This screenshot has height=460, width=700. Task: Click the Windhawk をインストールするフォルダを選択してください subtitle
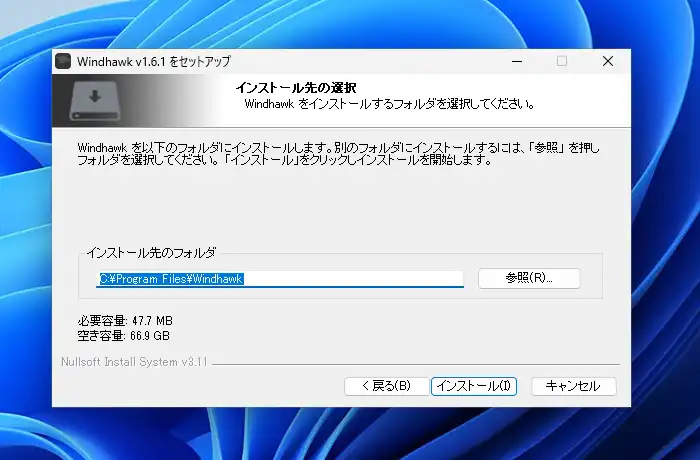389,104
